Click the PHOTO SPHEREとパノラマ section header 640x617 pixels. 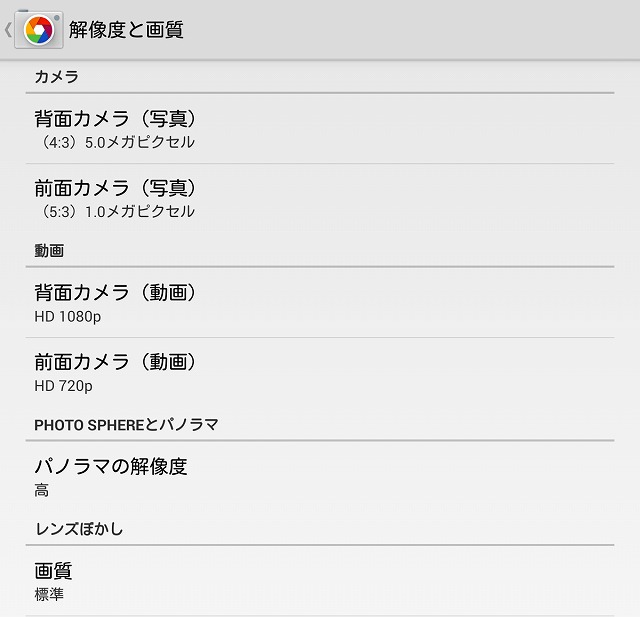point(126,424)
